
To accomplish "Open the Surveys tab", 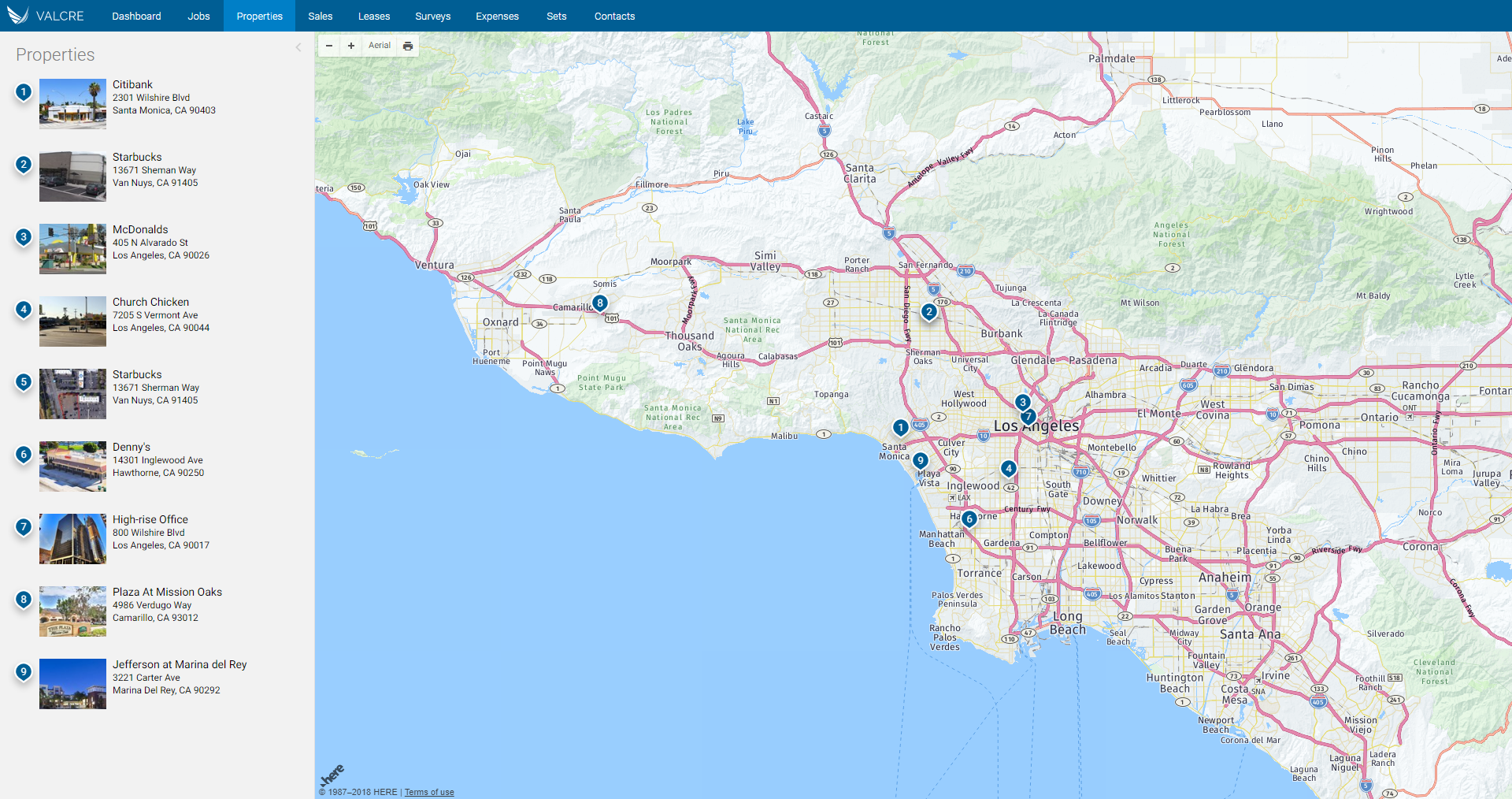I will (x=433, y=16).
